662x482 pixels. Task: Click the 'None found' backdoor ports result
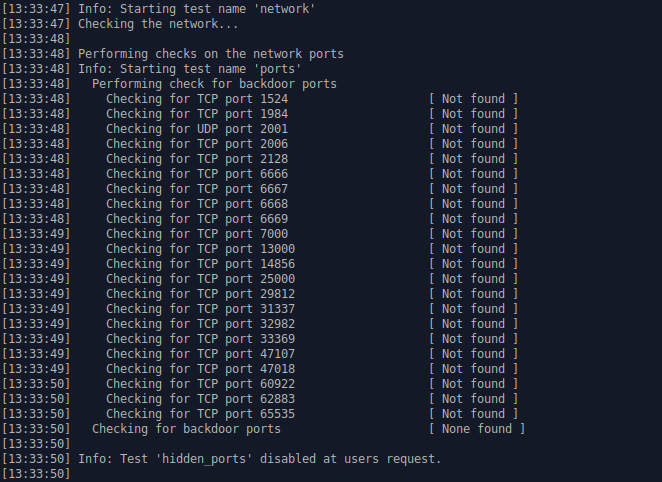pyautogui.click(x=477, y=429)
